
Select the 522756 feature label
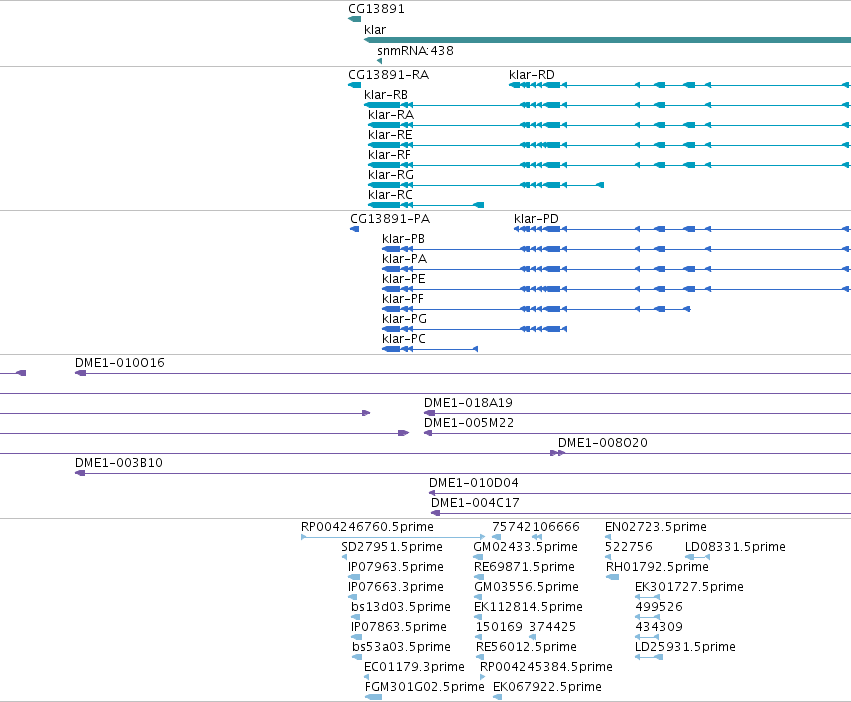click(x=628, y=547)
